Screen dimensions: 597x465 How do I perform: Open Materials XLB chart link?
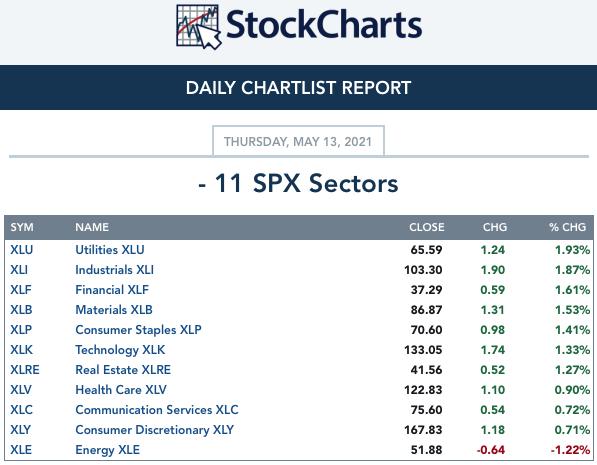[114, 310]
